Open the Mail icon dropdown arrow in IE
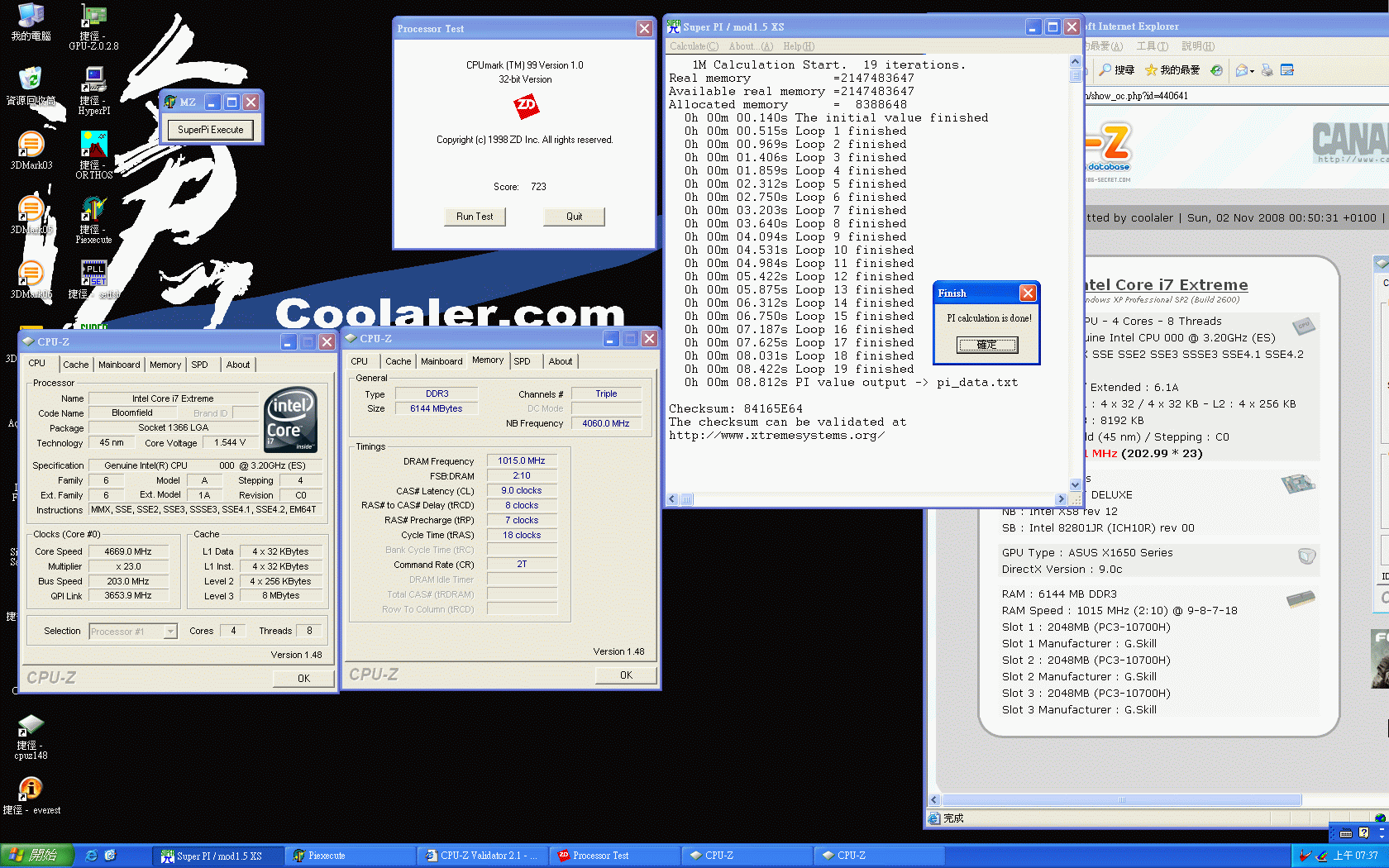 [x=1252, y=71]
